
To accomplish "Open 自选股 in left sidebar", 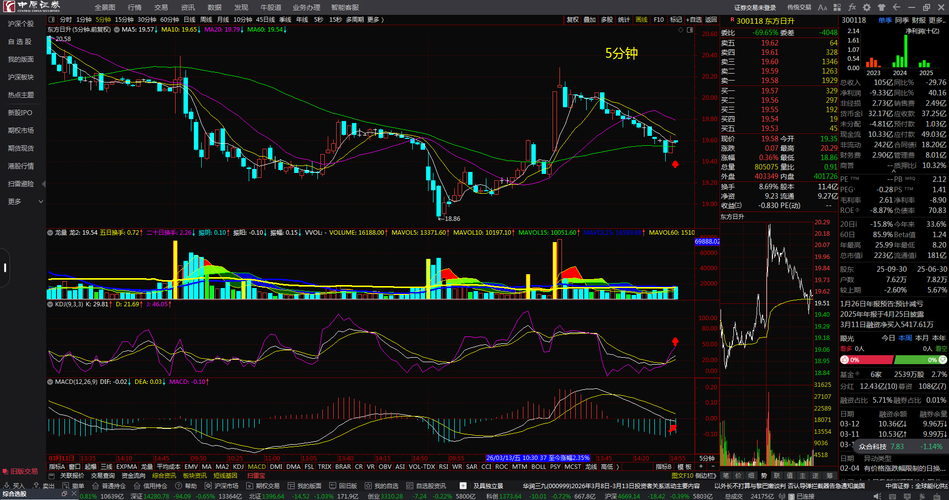I will 20,42.
